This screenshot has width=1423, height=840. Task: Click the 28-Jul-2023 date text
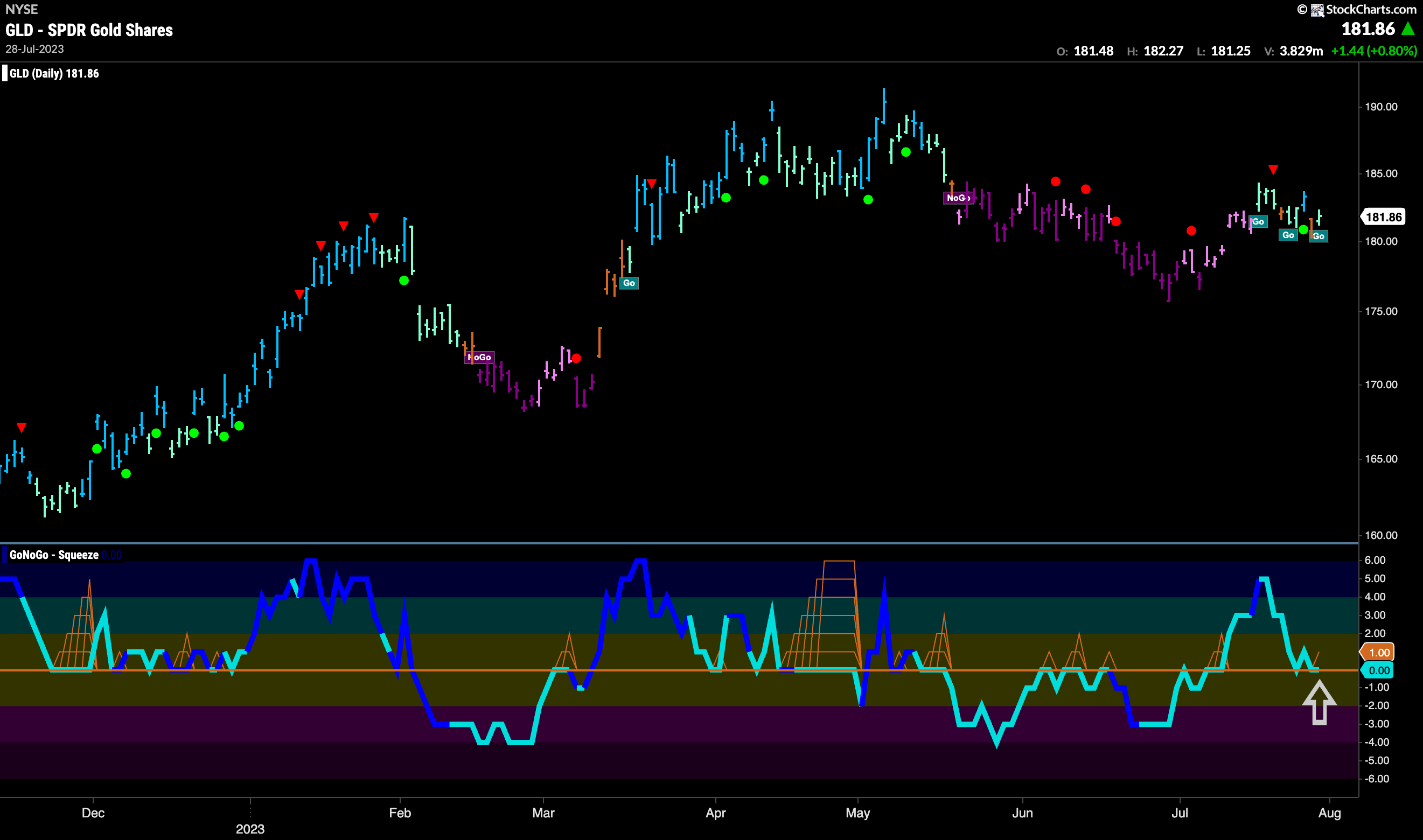point(34,49)
